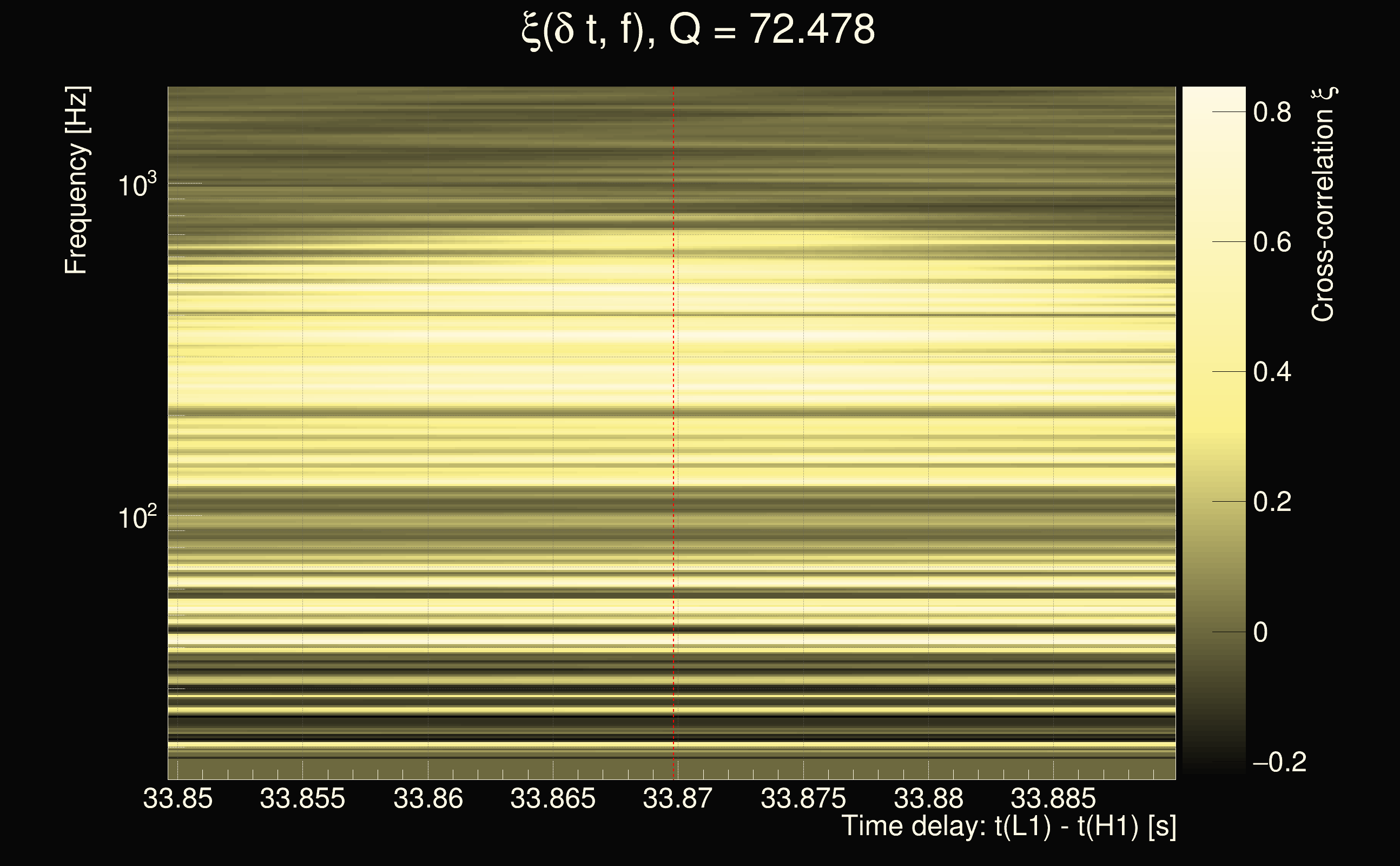Click the 0.8 value on the color bar
Screen dimensions: 1400x866
(x=1272, y=112)
